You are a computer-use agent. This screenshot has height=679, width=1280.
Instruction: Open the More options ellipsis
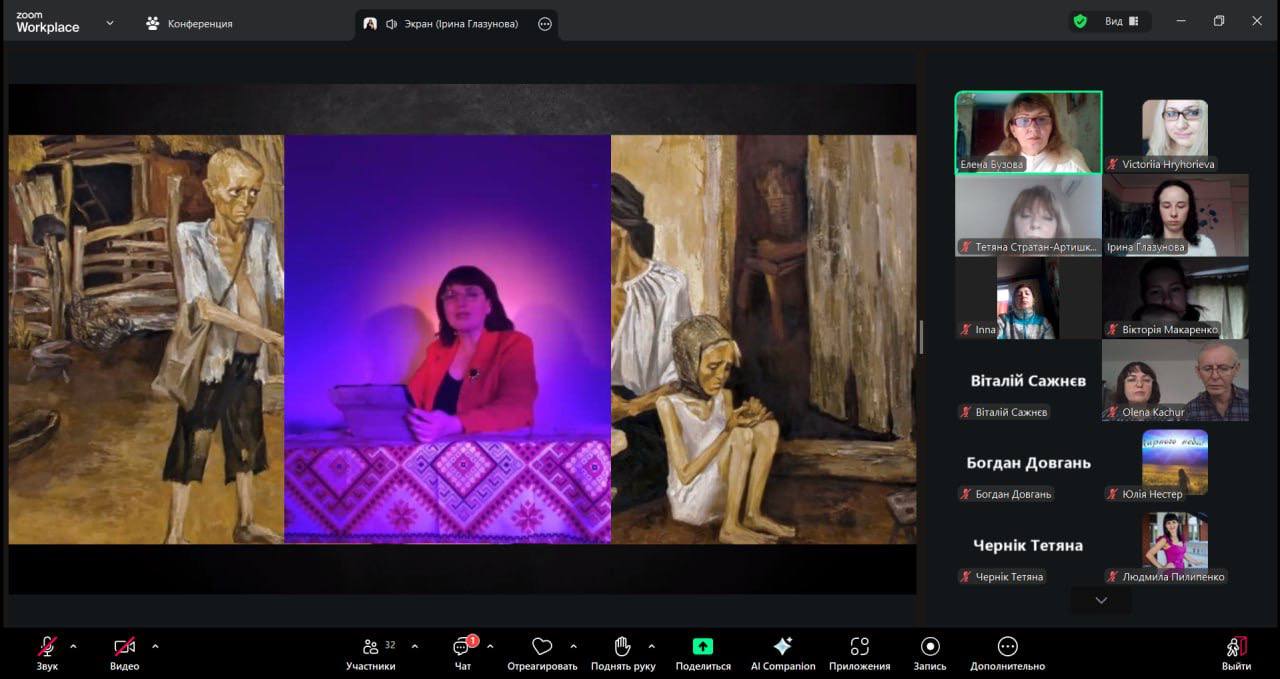pyautogui.click(x=1007, y=647)
